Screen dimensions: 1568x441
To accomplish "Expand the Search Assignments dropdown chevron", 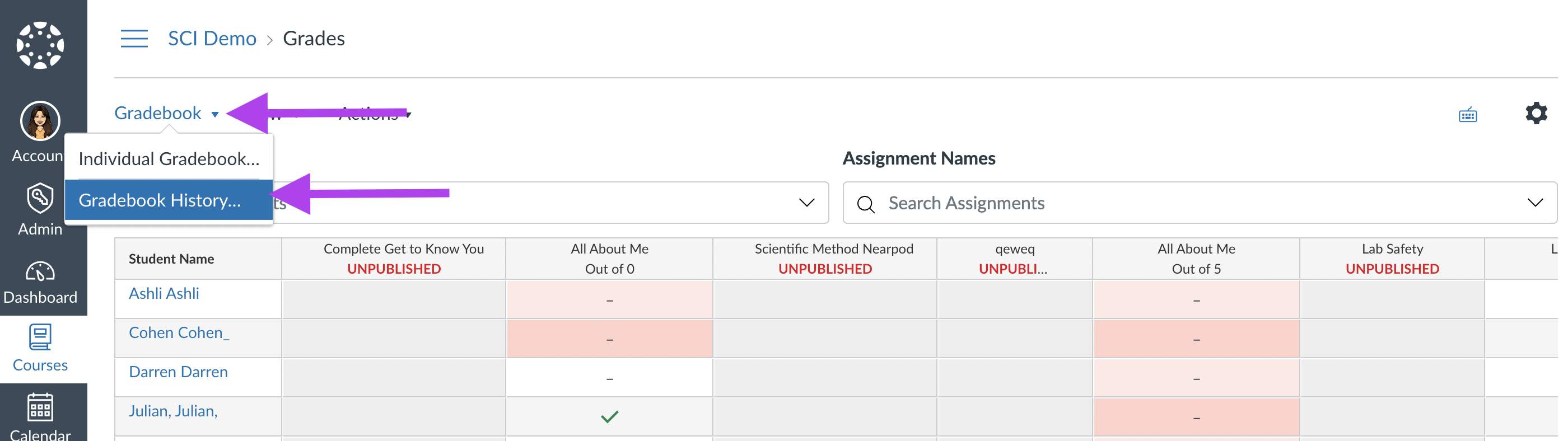I will pyautogui.click(x=1535, y=203).
